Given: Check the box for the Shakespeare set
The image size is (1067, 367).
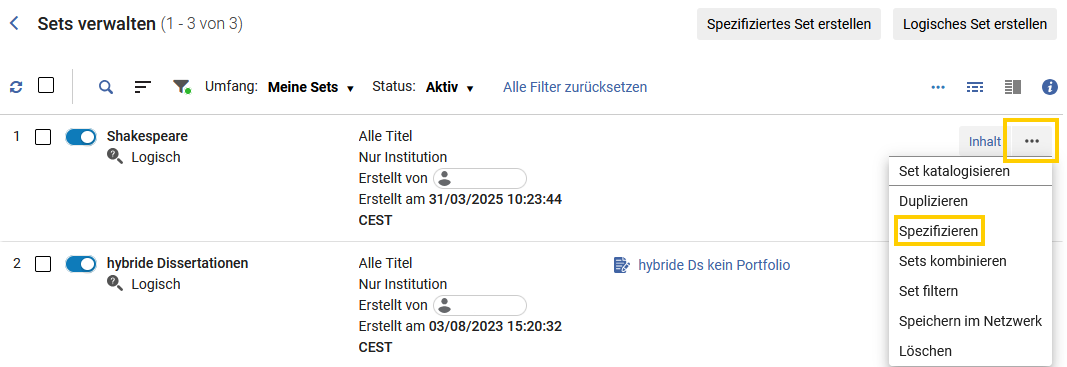Looking at the screenshot, I should 43,137.
